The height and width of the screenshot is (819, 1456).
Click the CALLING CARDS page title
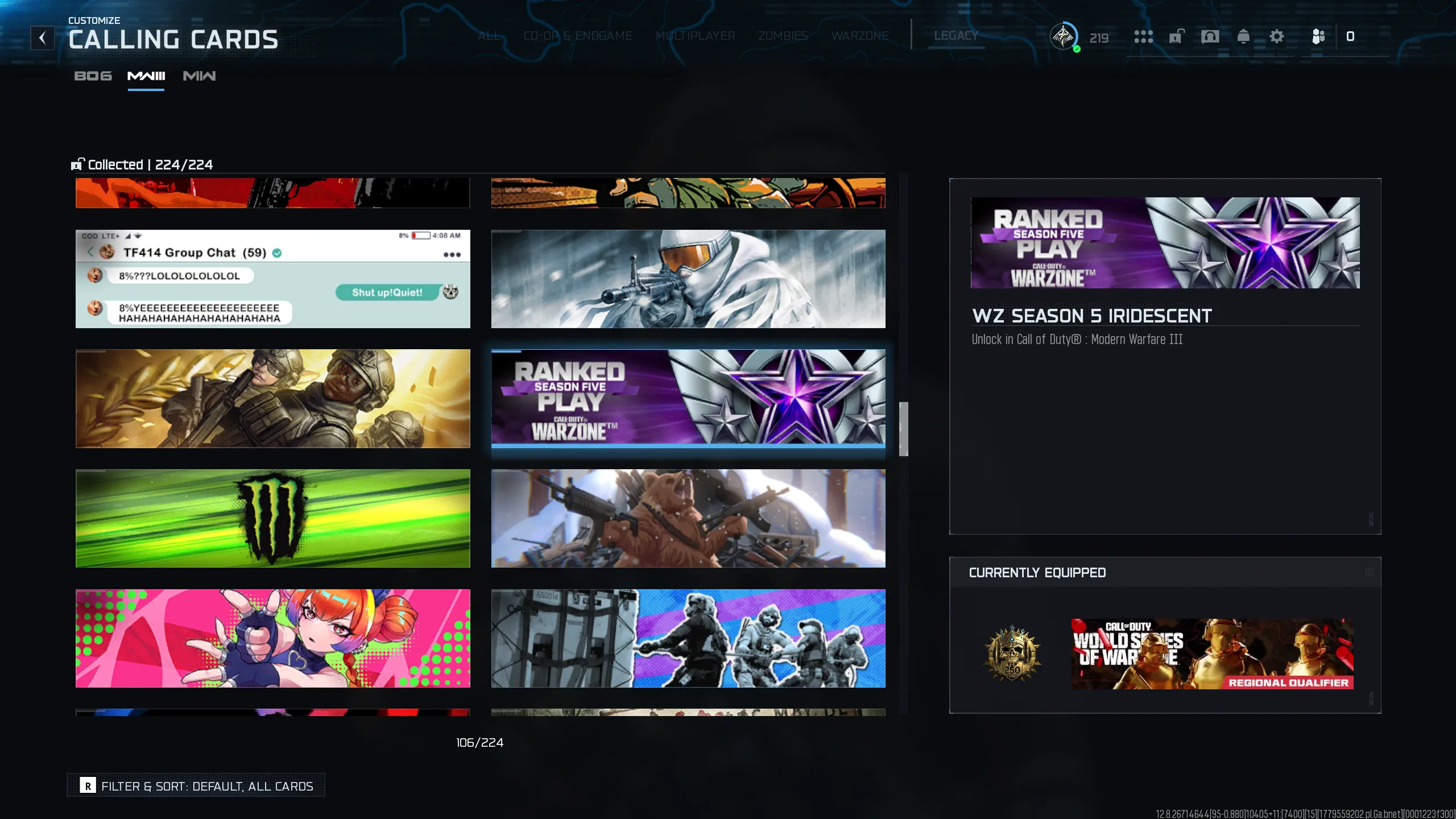[173, 40]
